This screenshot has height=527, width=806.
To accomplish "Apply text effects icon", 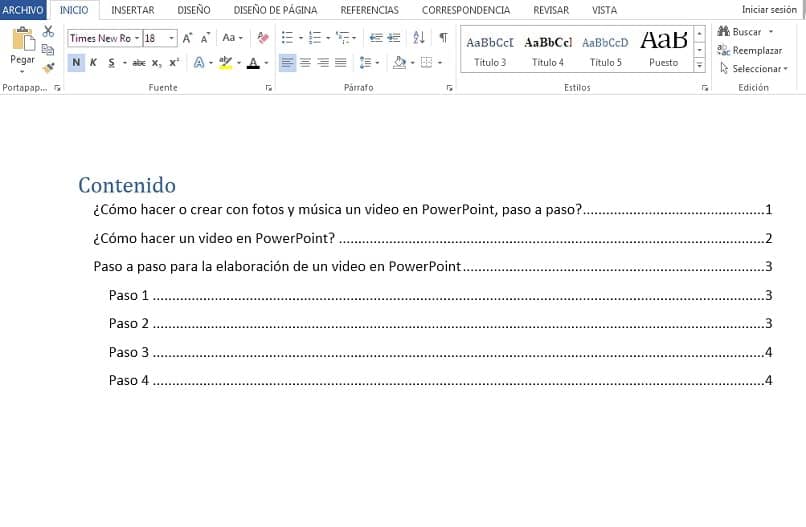I will point(199,63).
